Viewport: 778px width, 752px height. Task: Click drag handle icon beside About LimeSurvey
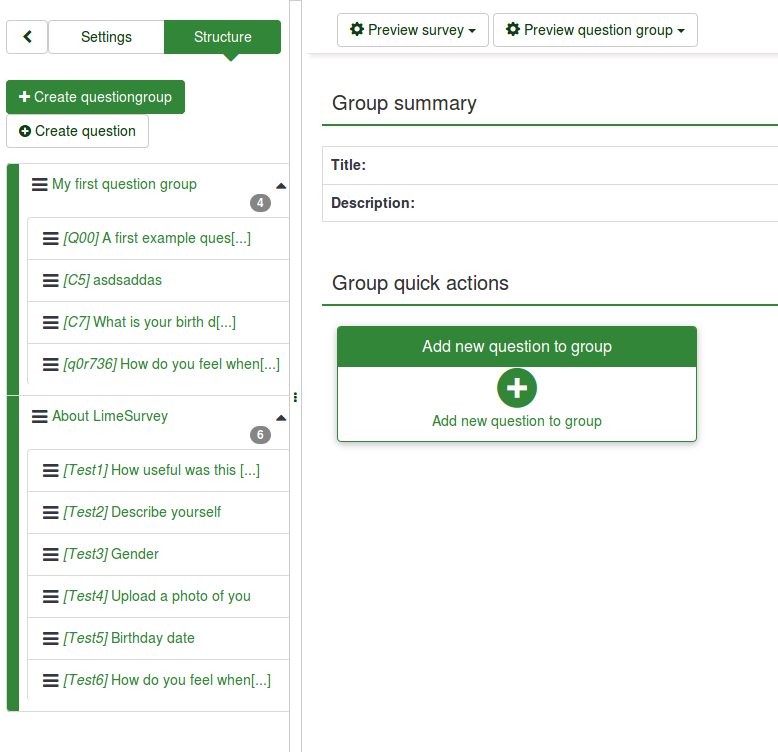coord(40,417)
